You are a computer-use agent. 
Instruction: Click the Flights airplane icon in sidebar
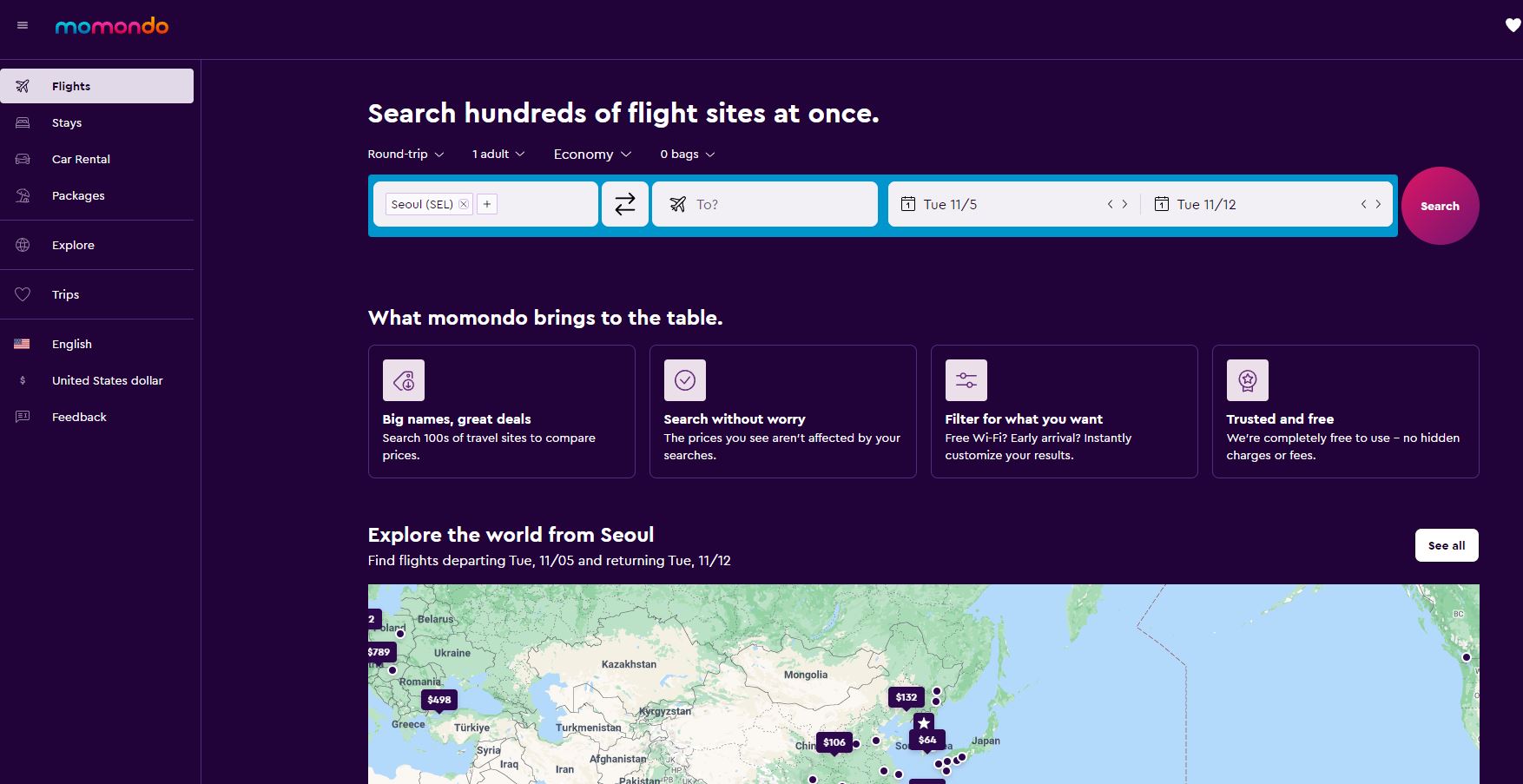pos(23,86)
